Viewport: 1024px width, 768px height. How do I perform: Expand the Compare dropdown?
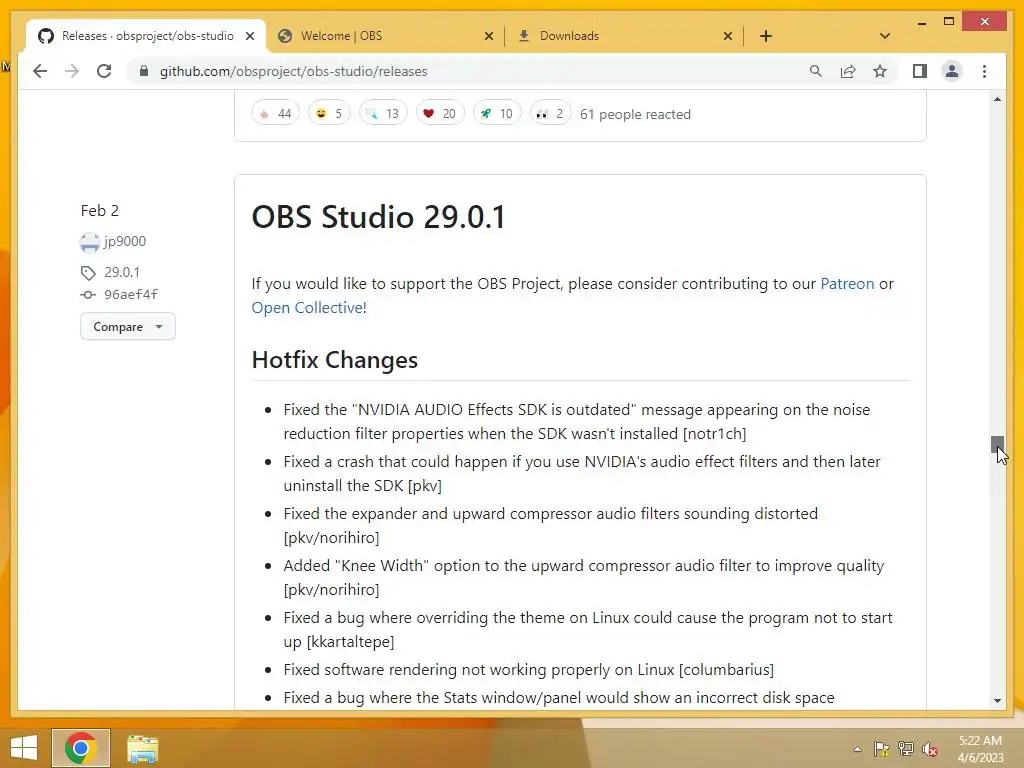[x=128, y=327]
